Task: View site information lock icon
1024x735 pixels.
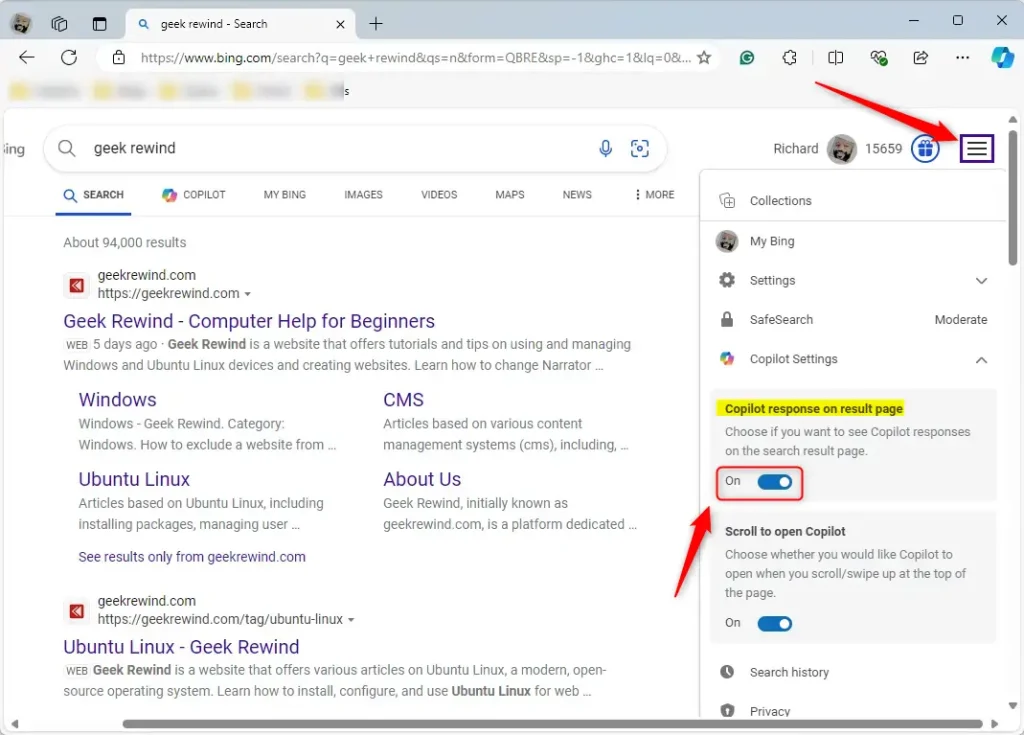Action: click(118, 57)
